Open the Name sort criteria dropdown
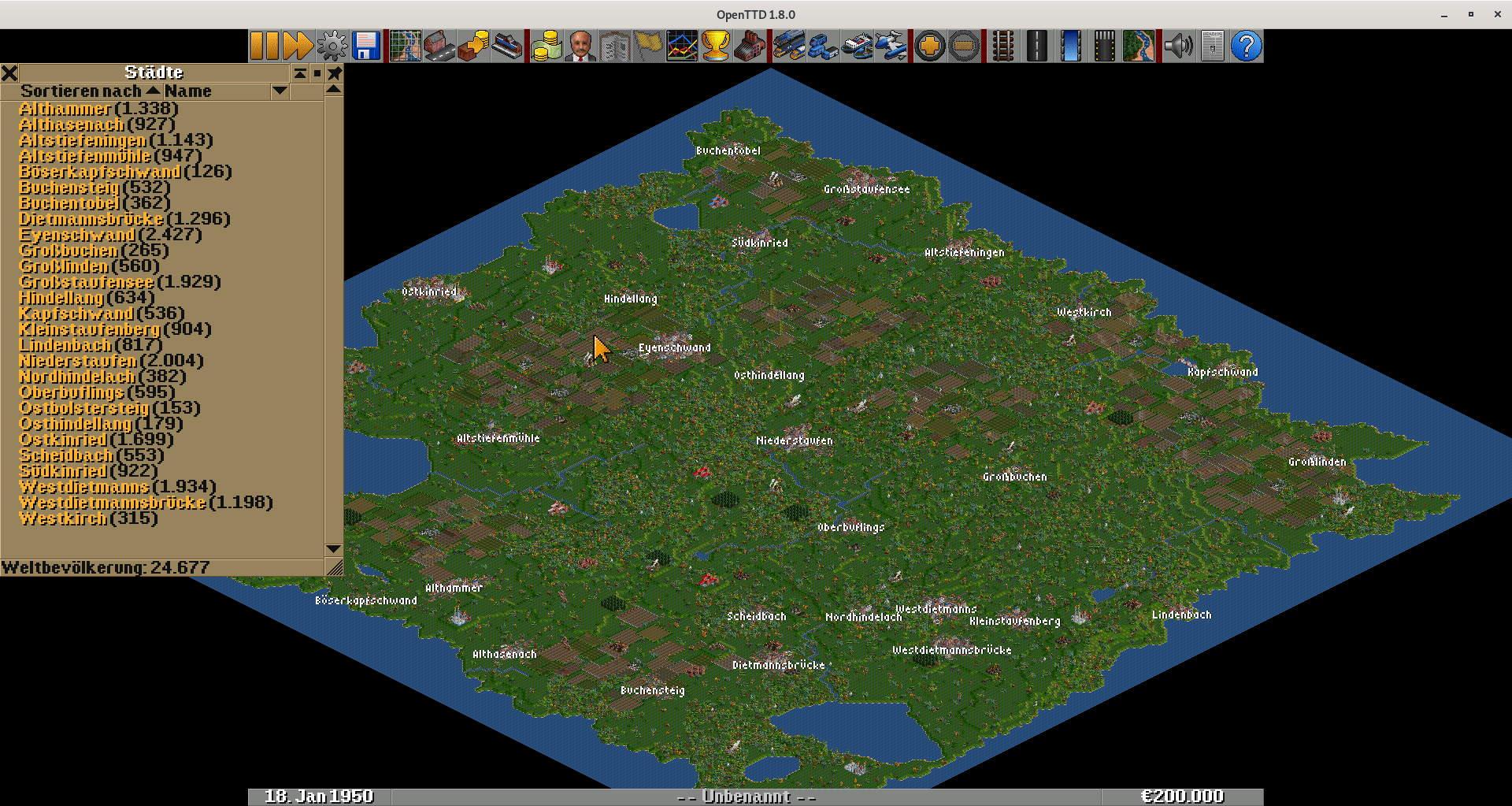The width and height of the screenshot is (1512, 806). [227, 91]
